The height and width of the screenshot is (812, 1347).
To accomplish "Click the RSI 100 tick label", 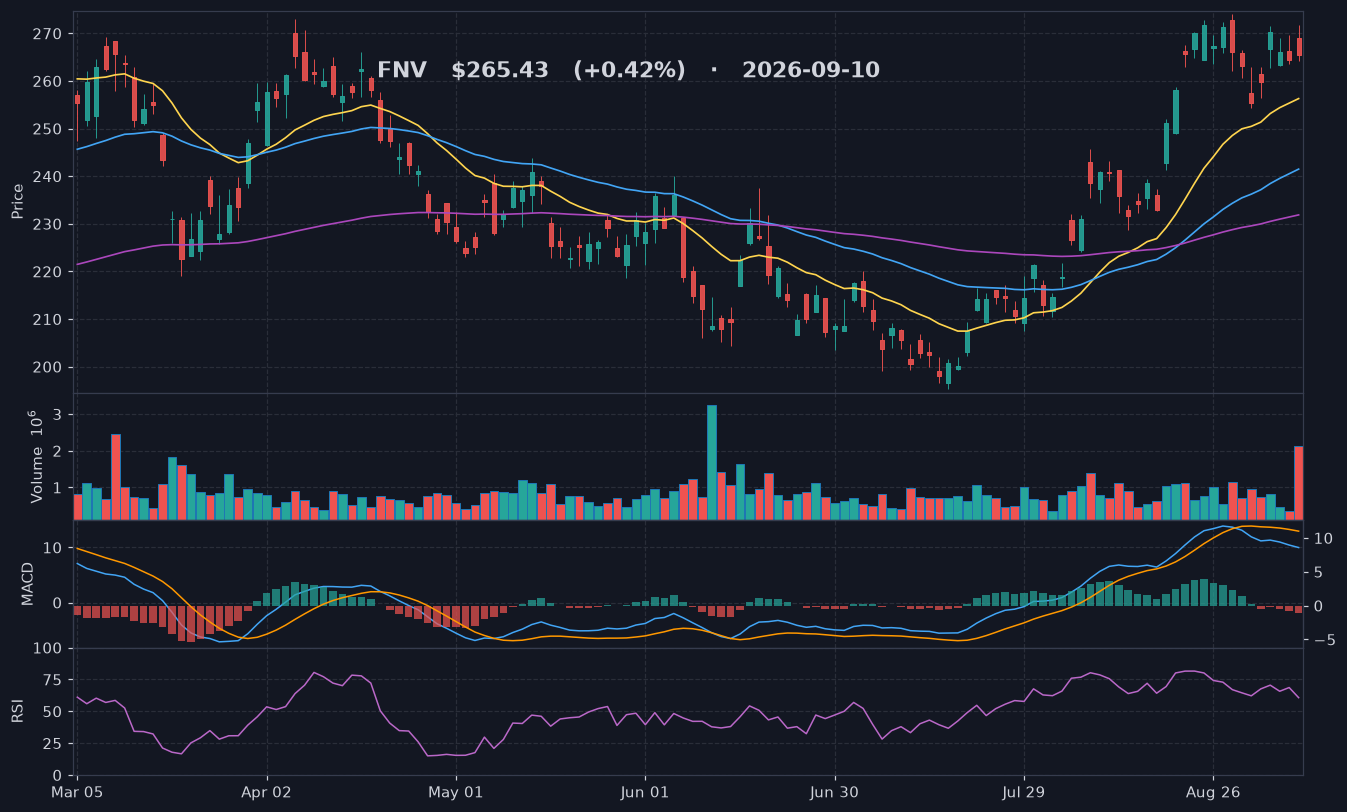I will [x=49, y=649].
